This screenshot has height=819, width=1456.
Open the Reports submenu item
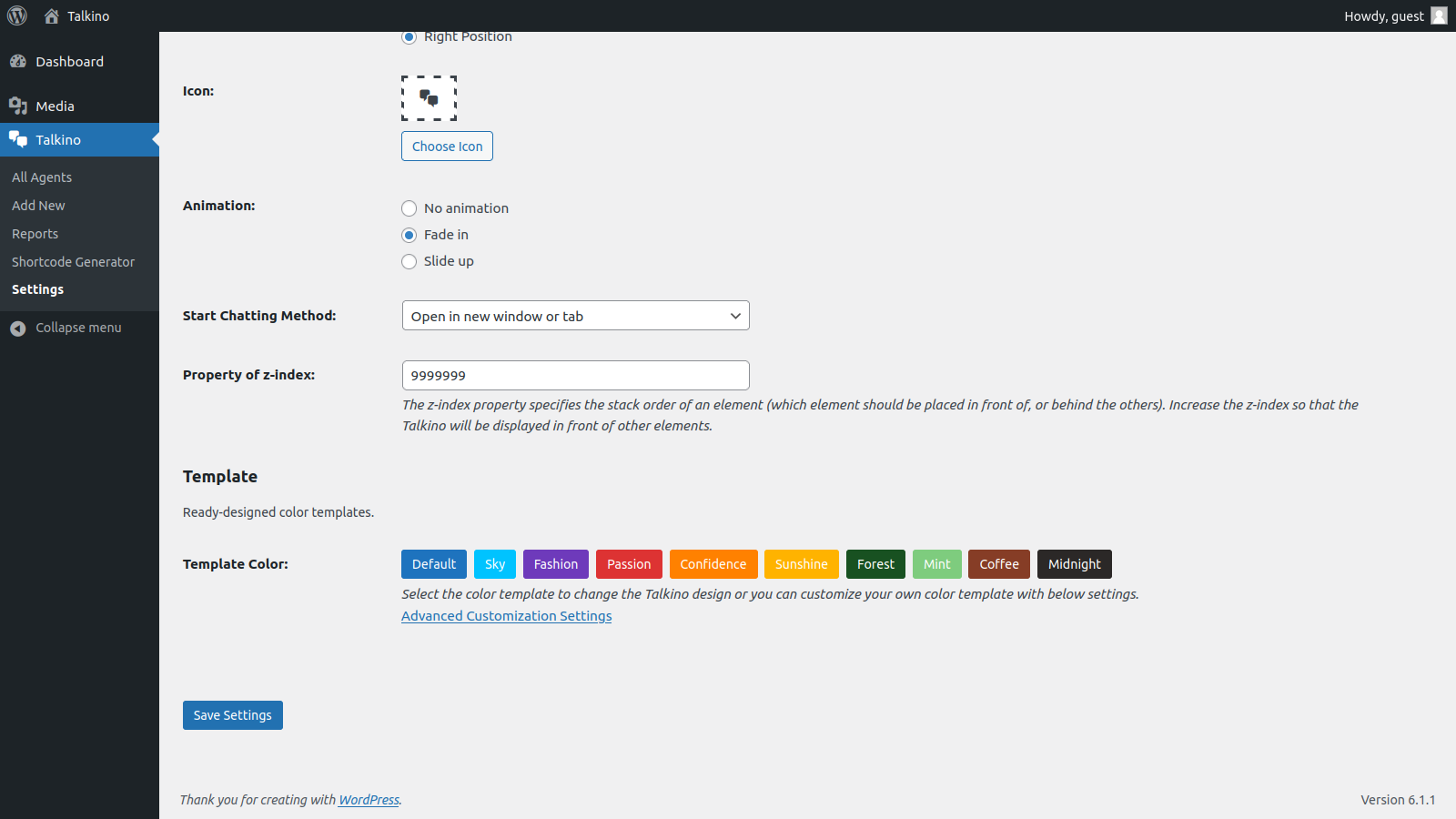[35, 234]
